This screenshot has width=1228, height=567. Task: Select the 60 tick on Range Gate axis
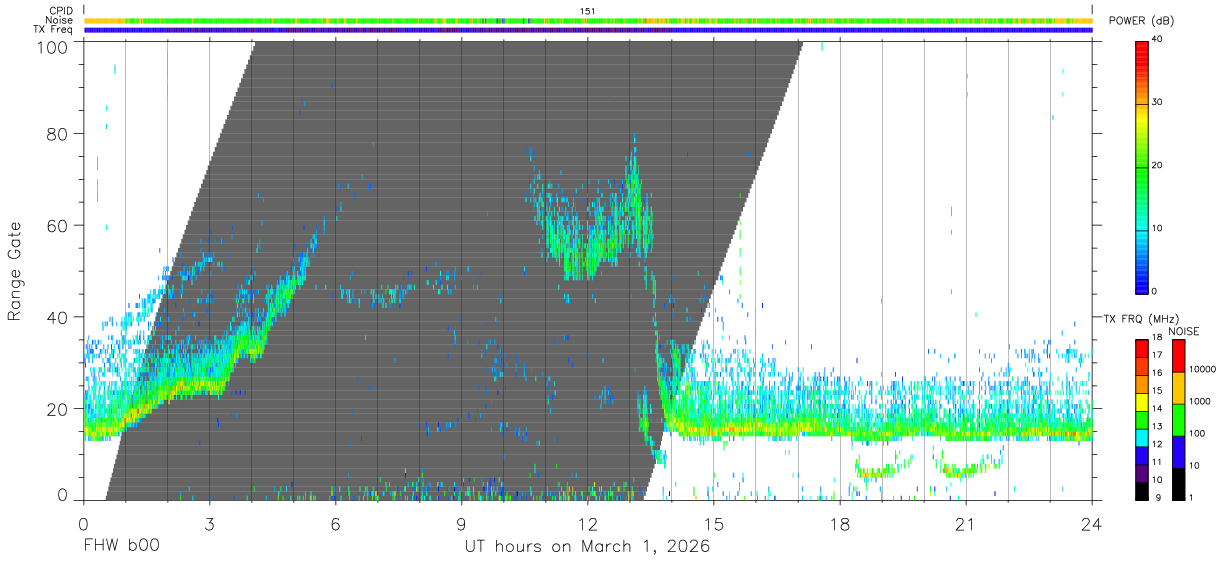click(58, 225)
